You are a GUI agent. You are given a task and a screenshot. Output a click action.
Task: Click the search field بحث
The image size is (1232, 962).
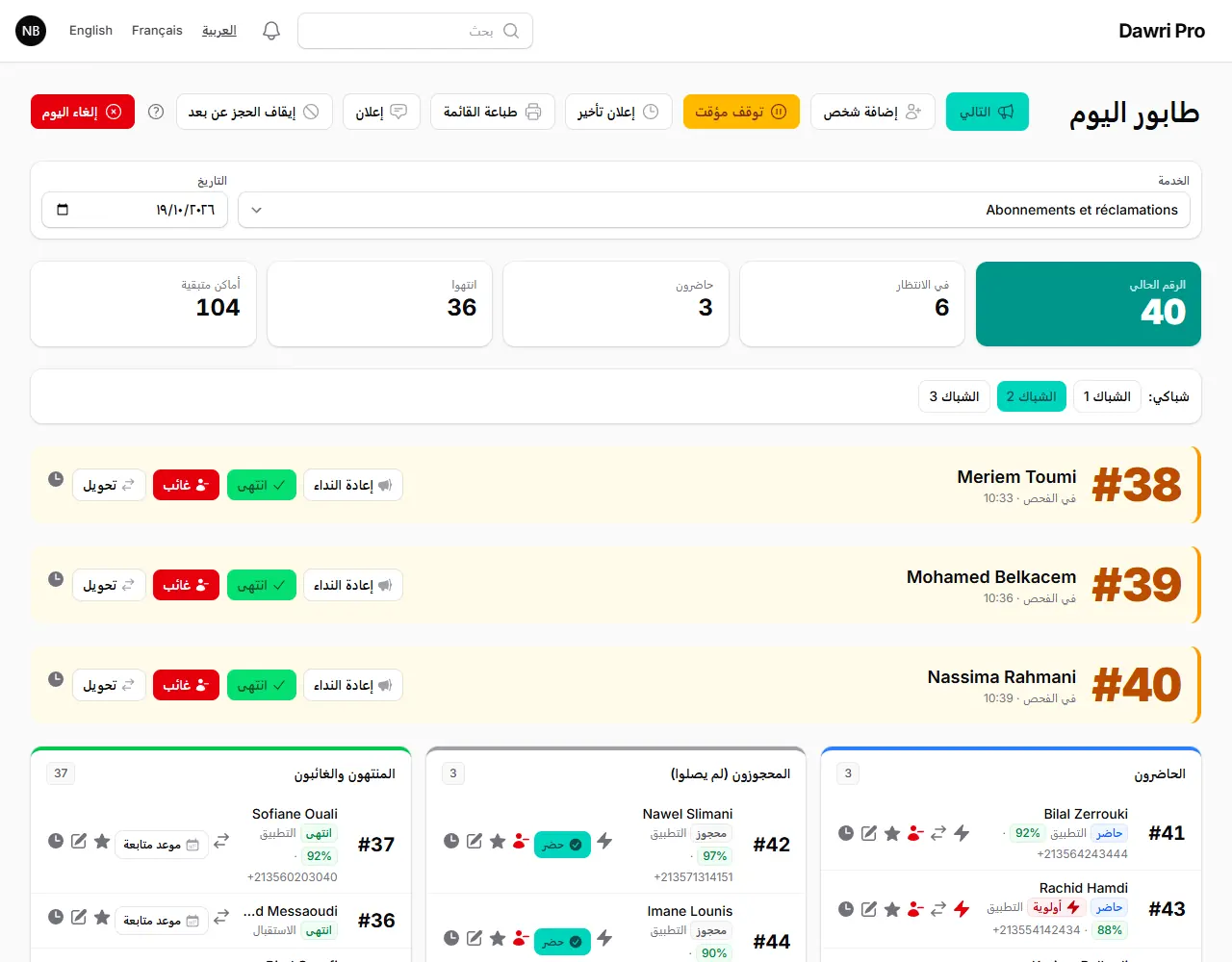(x=415, y=31)
